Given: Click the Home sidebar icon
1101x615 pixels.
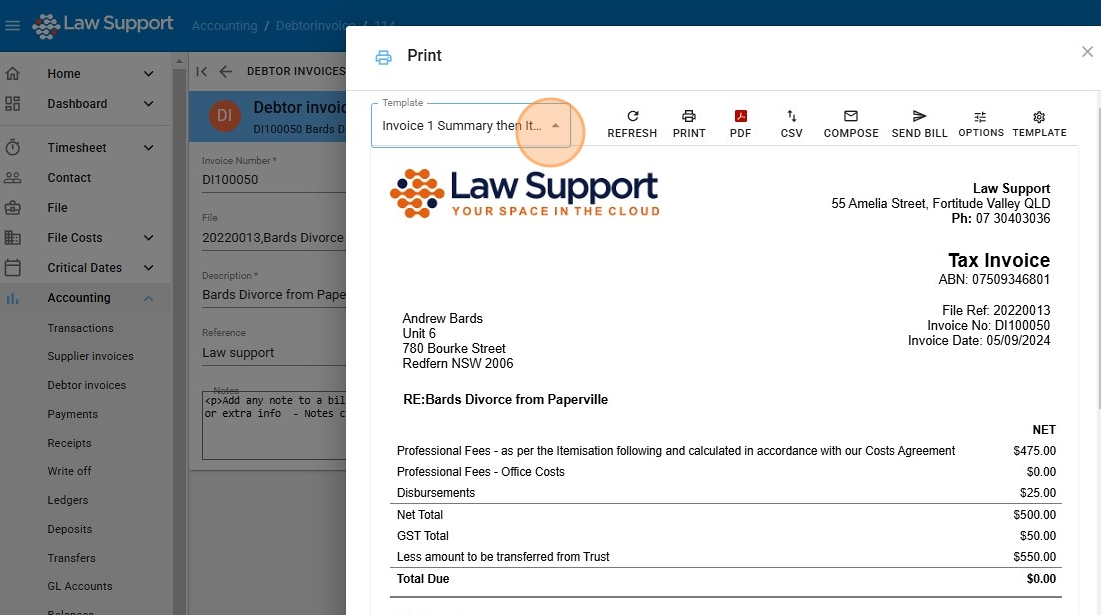Looking at the screenshot, I should tap(13, 73).
